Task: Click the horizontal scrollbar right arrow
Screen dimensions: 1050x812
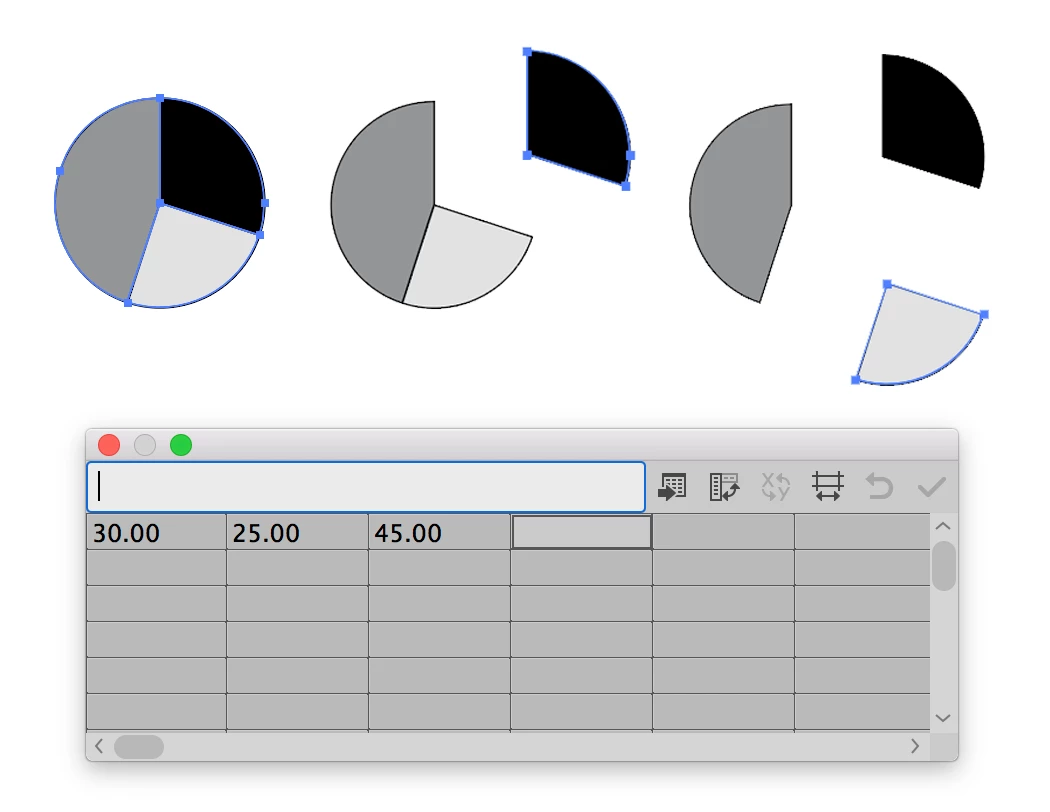Action: [x=915, y=746]
